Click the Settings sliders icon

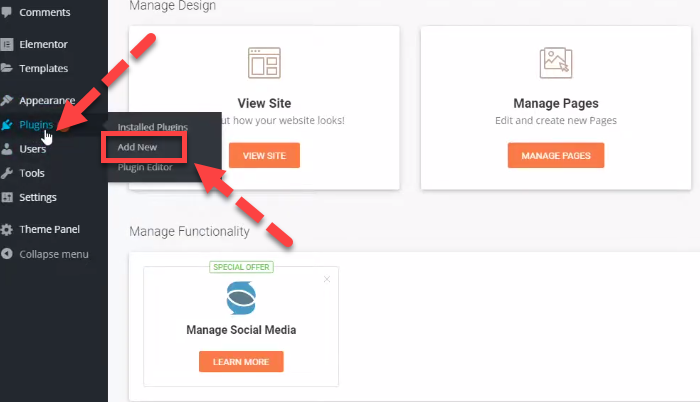coord(7,197)
